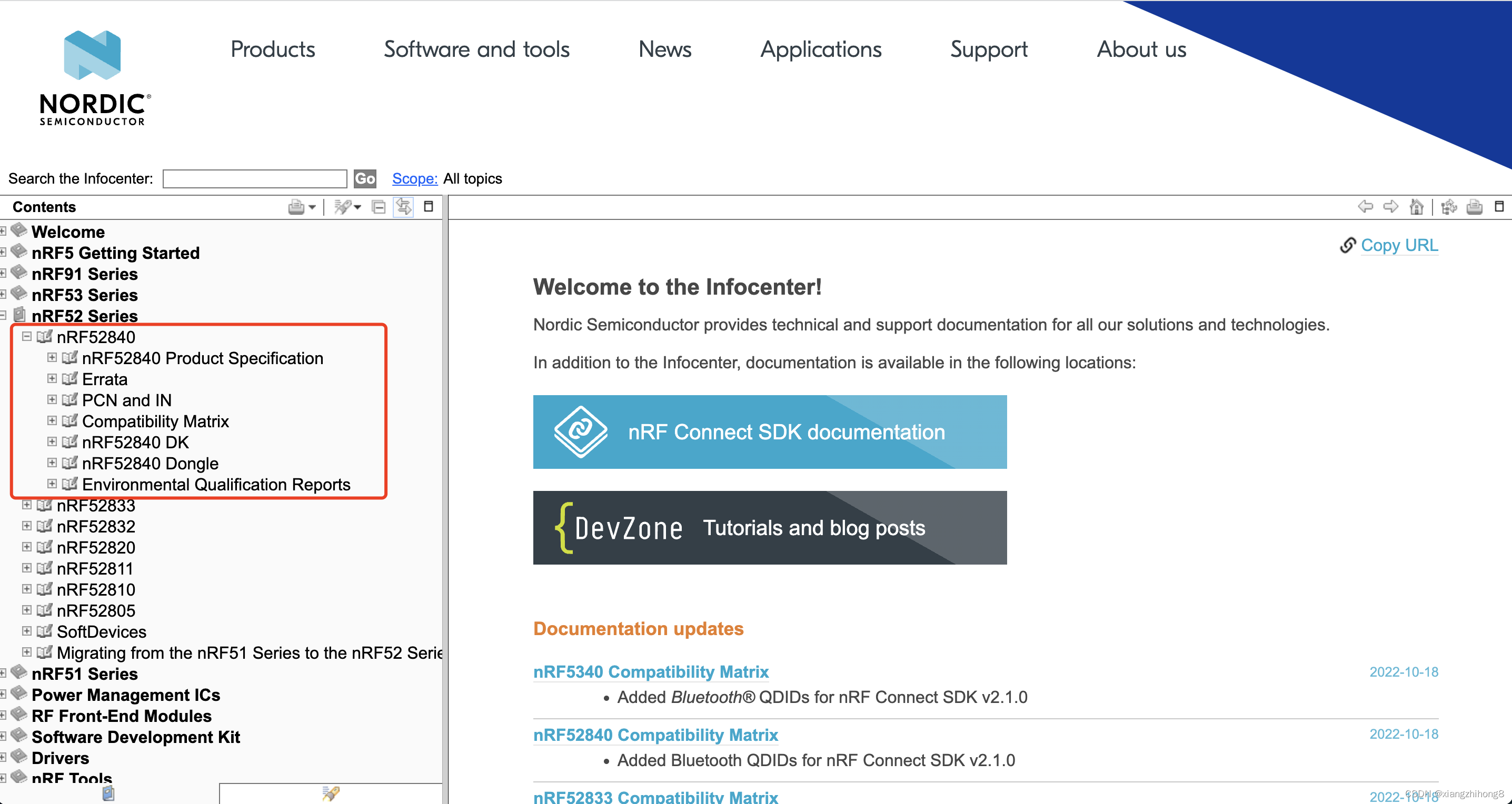The width and height of the screenshot is (1512, 804).
Task: Expand the nRF52833 tree node
Action: (26, 505)
